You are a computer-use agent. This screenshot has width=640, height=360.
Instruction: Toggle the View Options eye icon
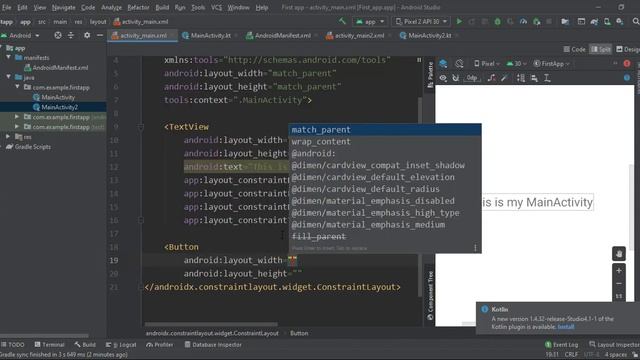click(443, 78)
